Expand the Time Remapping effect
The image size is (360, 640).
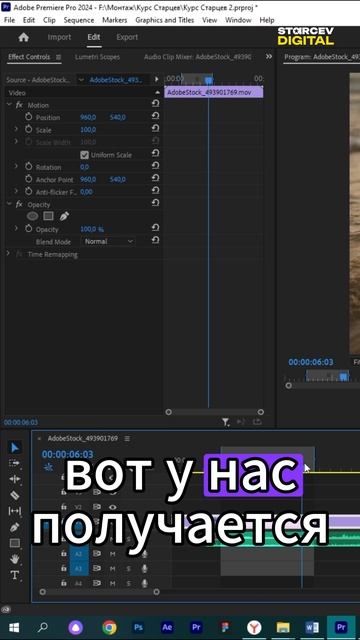pos(8,253)
